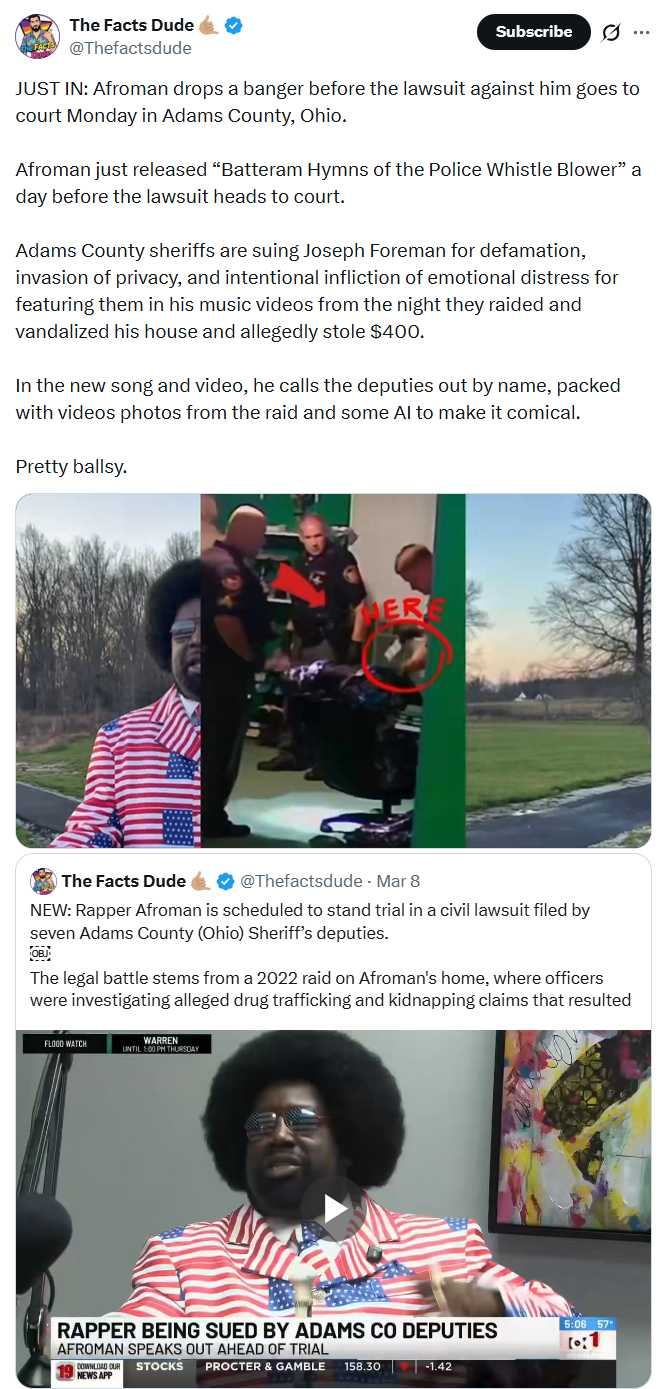Click the verified badge in the quoted post
The image size is (665, 1389).
(x=226, y=881)
